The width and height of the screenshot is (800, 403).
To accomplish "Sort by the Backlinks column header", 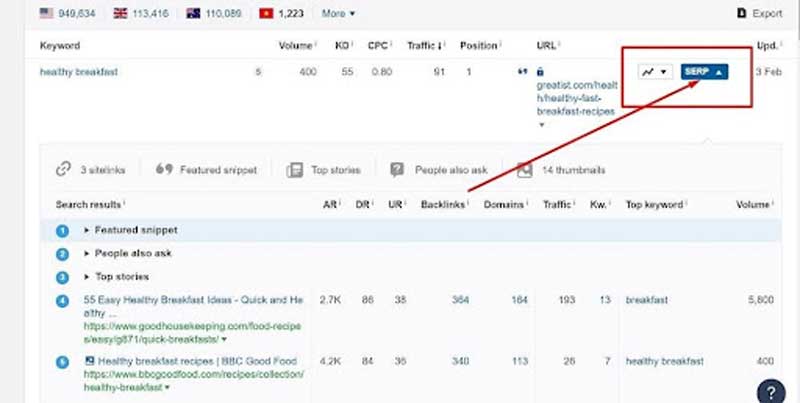I will point(443,205).
